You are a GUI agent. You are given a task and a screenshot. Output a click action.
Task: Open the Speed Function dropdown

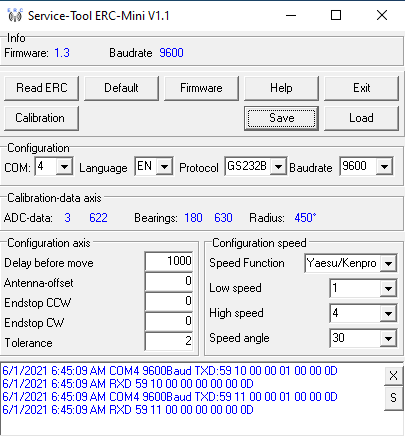(388, 263)
